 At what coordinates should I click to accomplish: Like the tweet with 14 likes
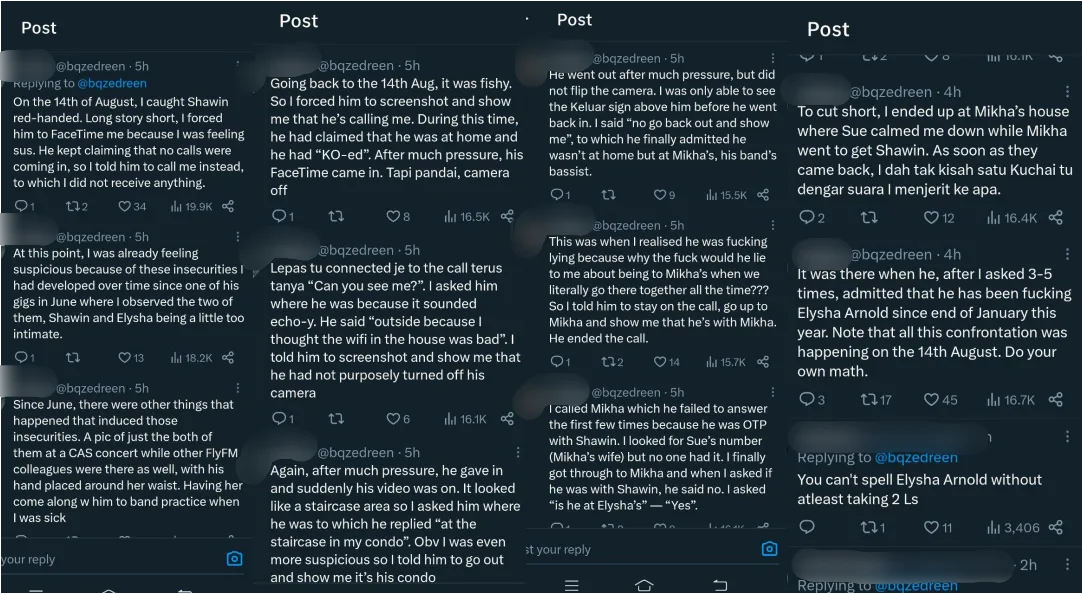coord(660,362)
